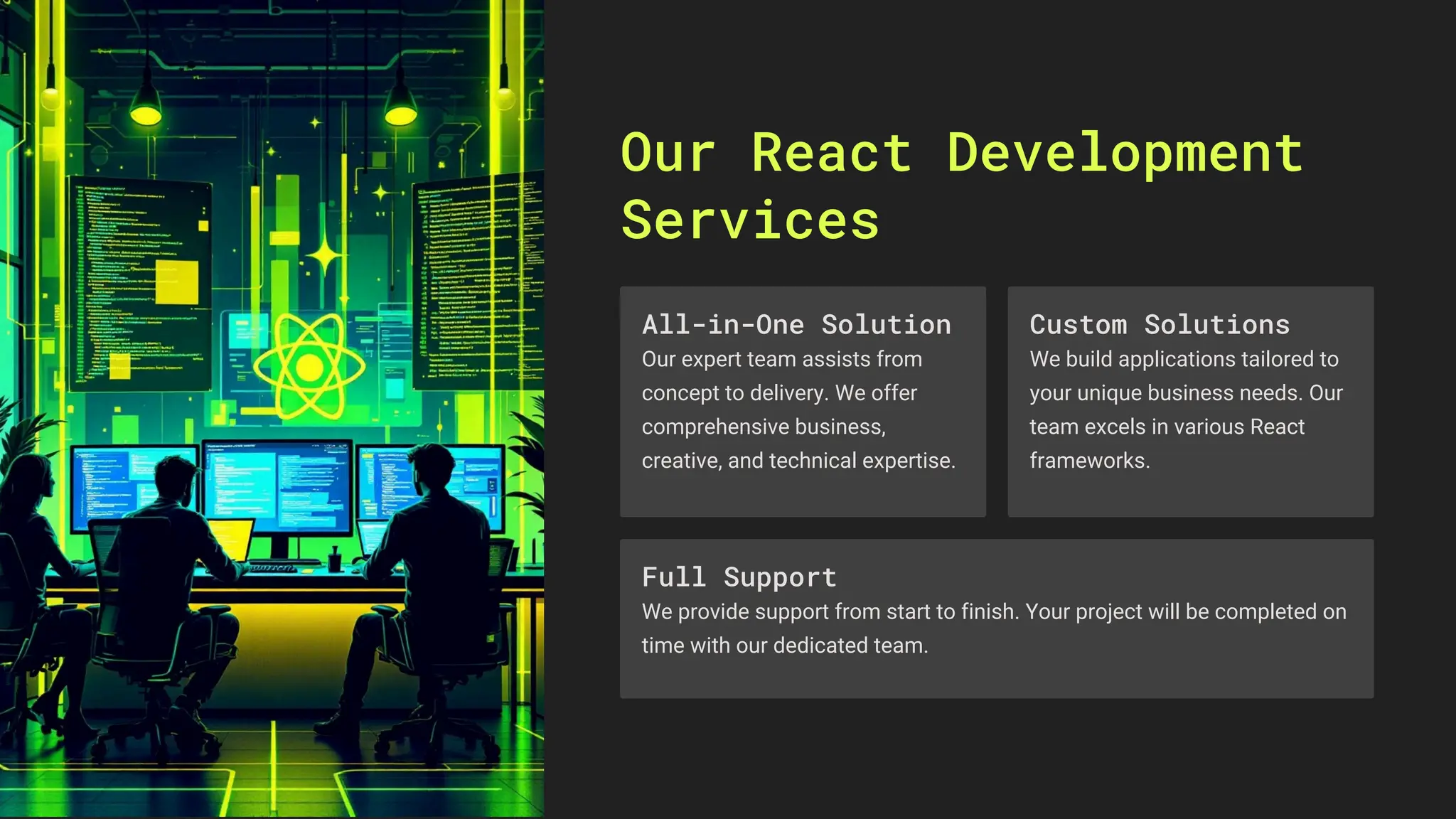This screenshot has height=819, width=1456.
Task: Click the large four-point star sparkle
Action: (324, 255)
